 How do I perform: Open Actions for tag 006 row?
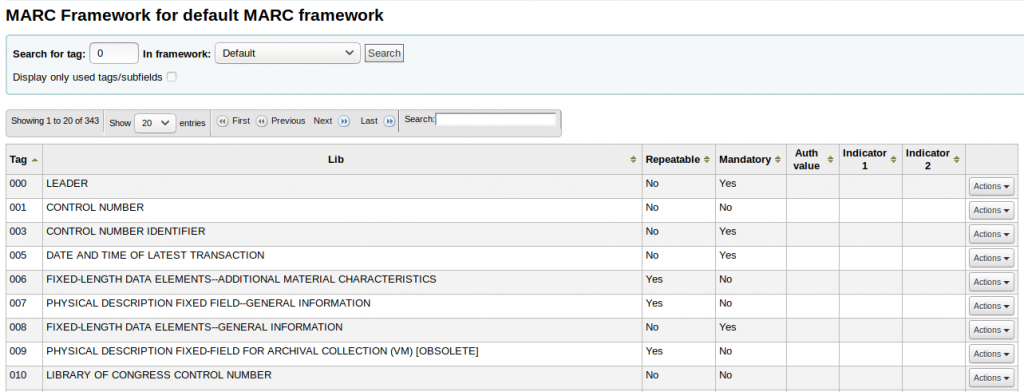[x=991, y=282]
